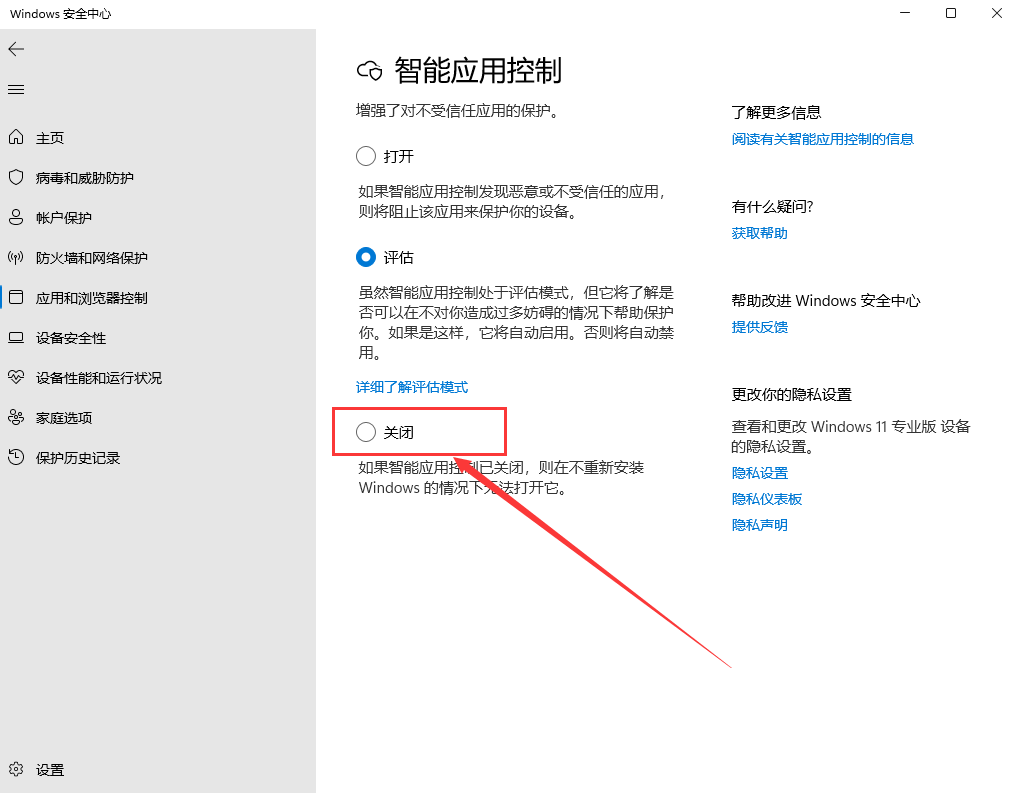Click the 获取帮助 link
1014x793 pixels.
[759, 233]
